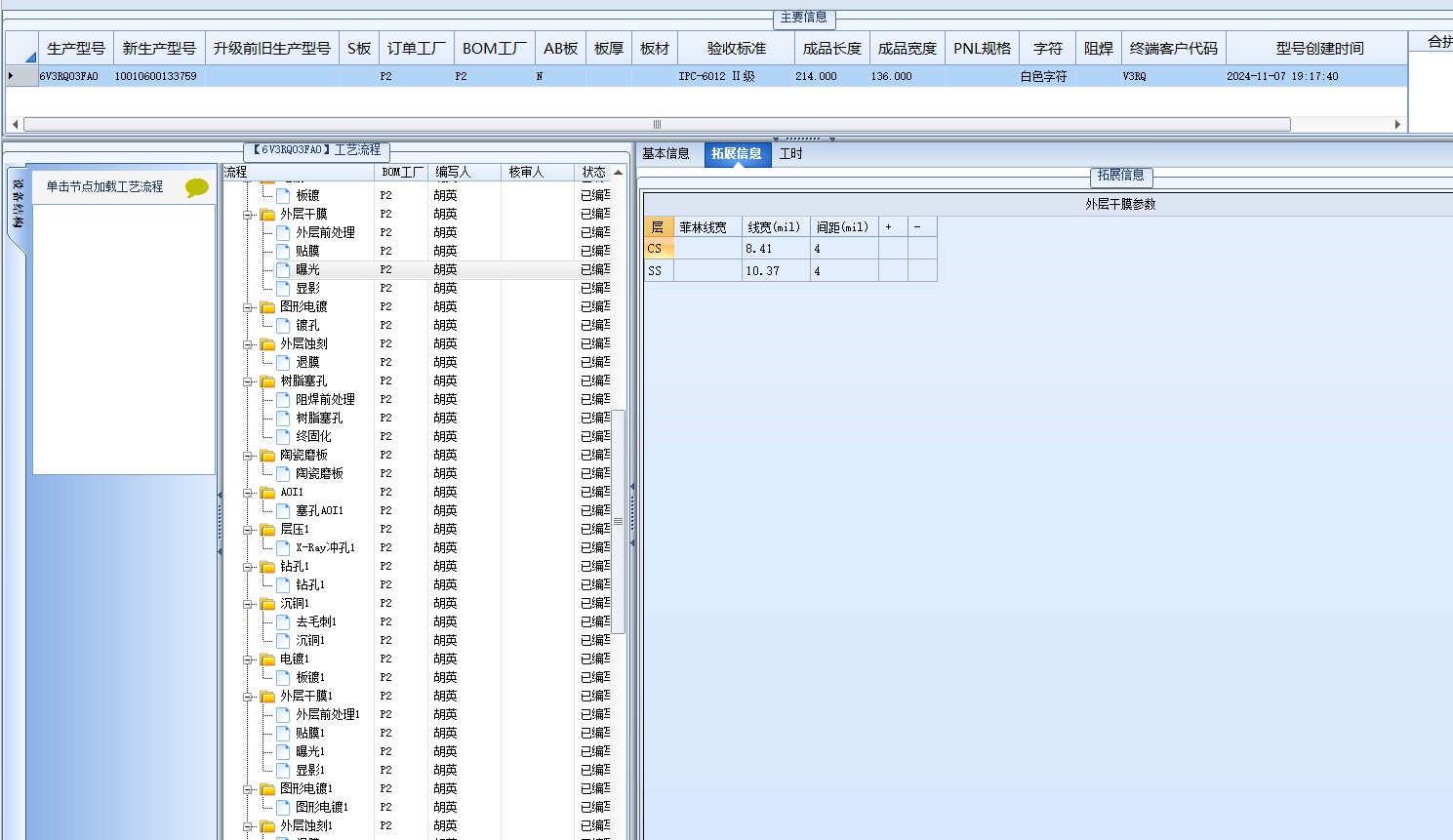Screen dimensions: 1453x840
Task: Click the document icon of 退膜 step
Action: pyautogui.click(x=283, y=362)
